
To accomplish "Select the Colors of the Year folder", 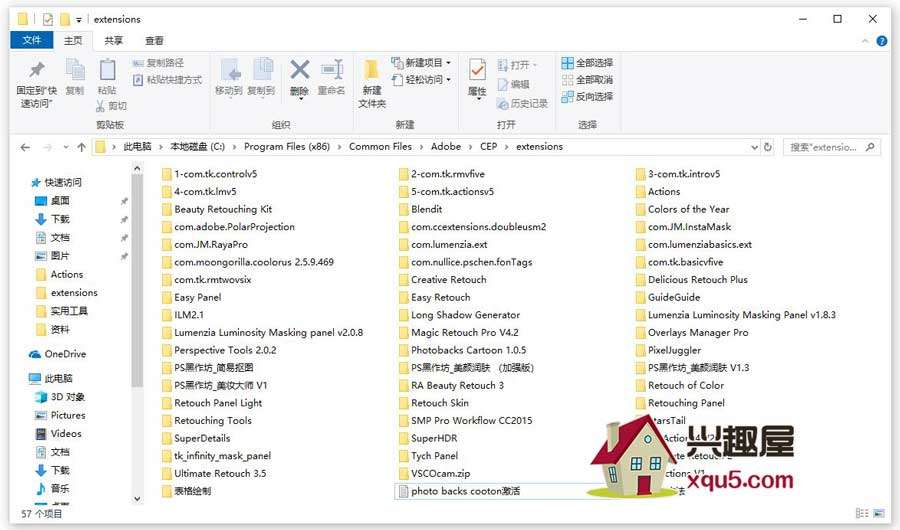I will [683, 209].
